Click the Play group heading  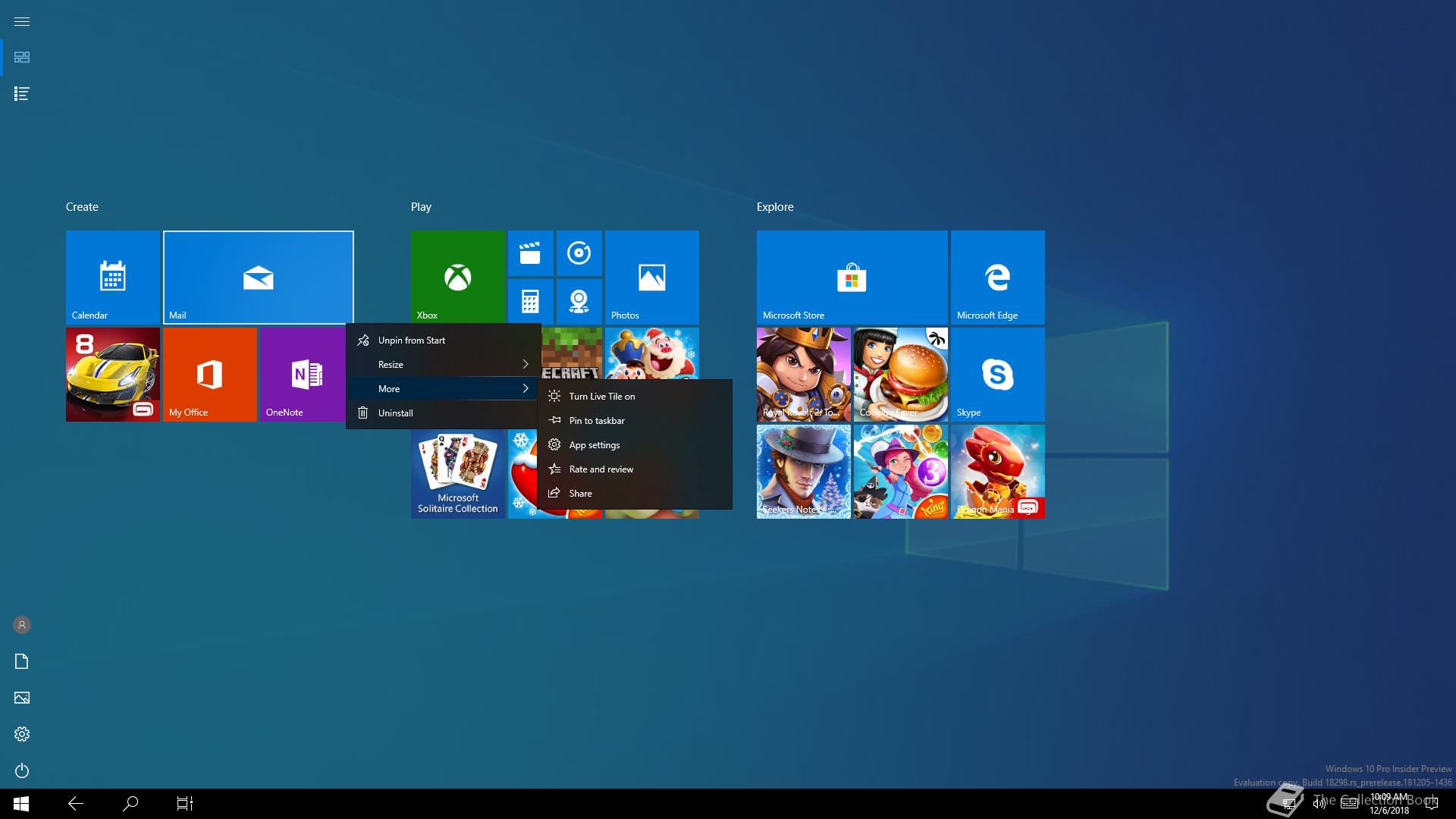click(421, 207)
